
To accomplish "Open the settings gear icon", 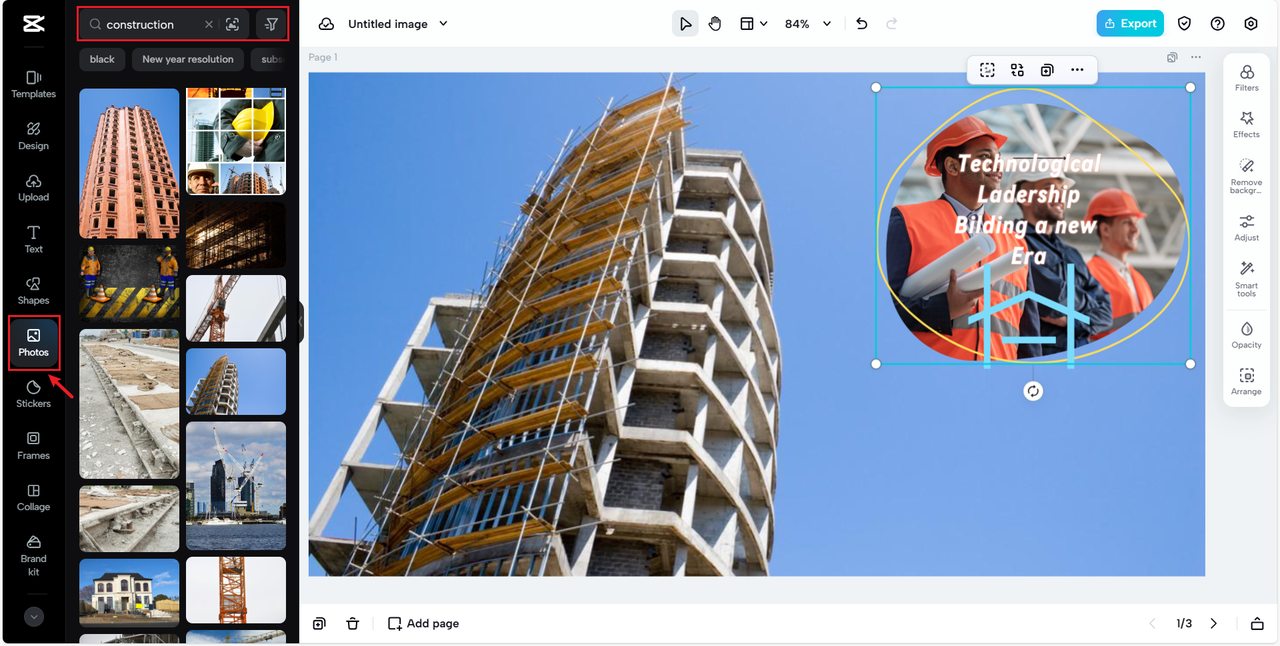I will [x=1251, y=24].
